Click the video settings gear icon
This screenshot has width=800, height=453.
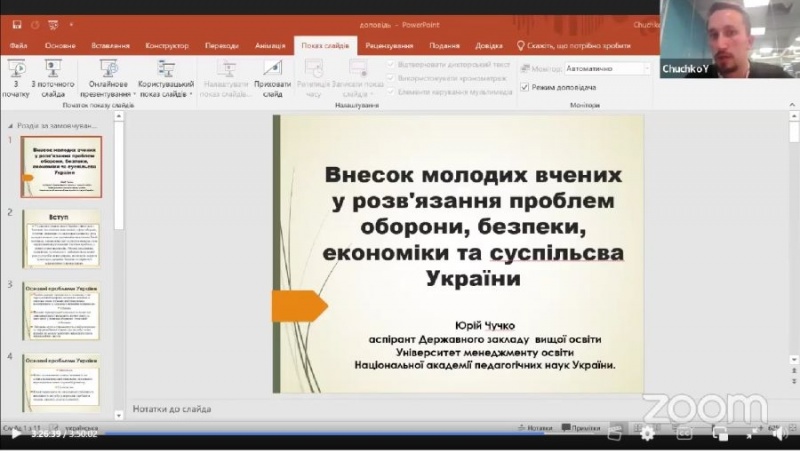point(647,433)
